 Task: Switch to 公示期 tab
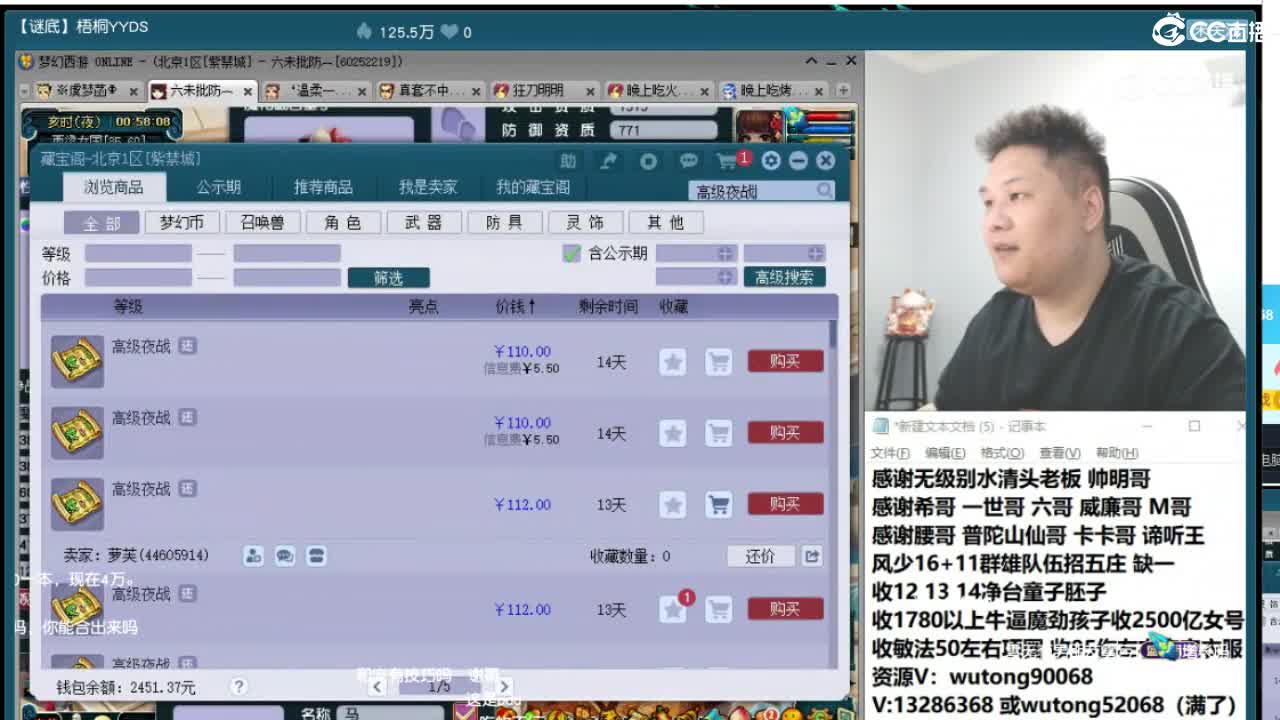219,187
